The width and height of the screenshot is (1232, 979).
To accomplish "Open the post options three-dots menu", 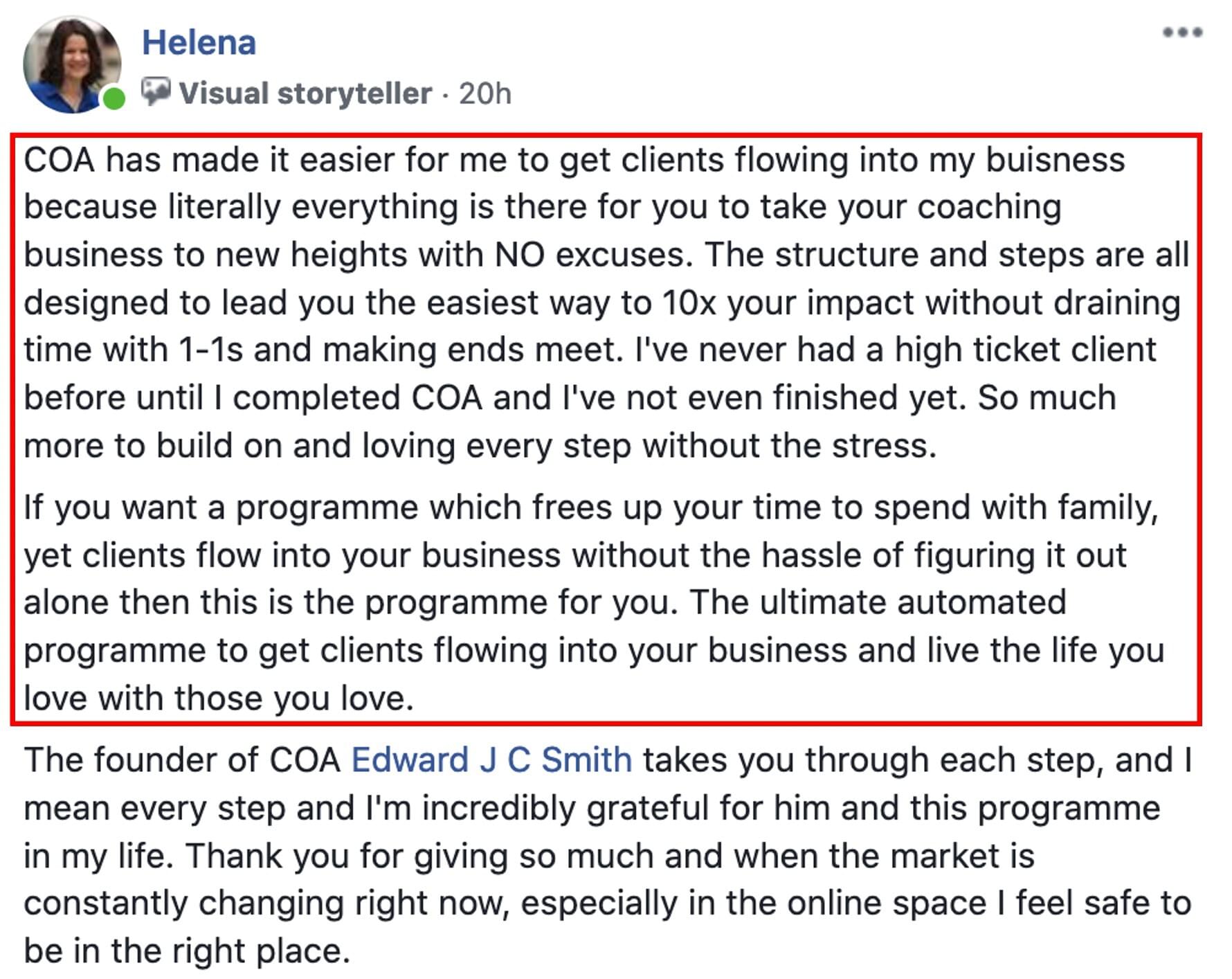I will click(x=1183, y=32).
